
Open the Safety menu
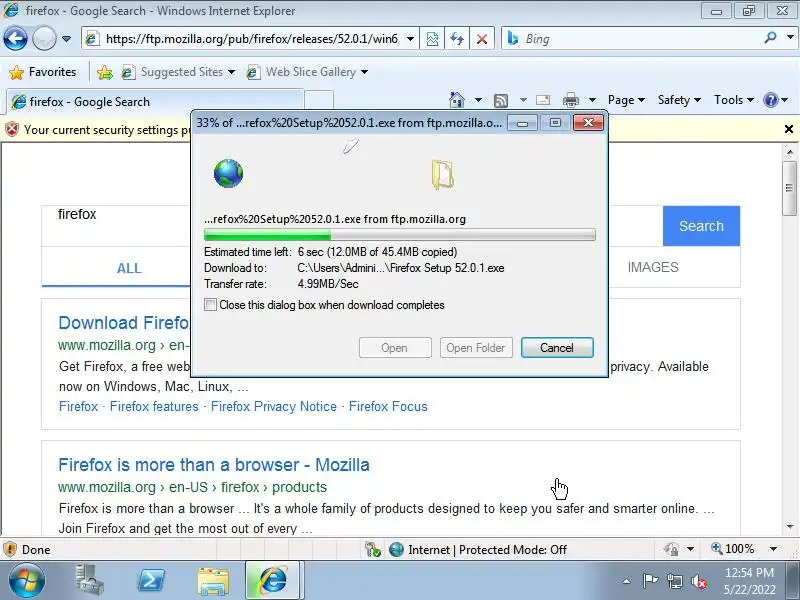[679, 100]
